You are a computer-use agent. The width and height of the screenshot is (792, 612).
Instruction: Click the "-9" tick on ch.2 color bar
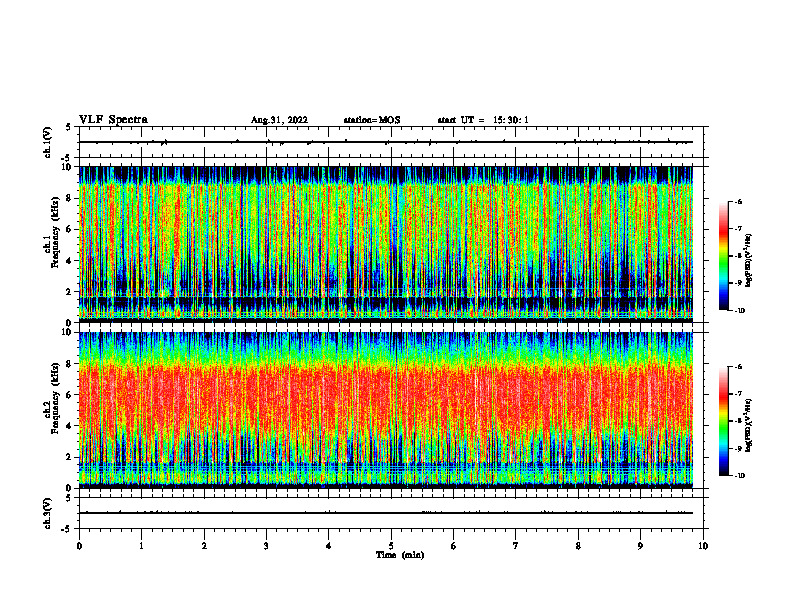click(x=738, y=448)
